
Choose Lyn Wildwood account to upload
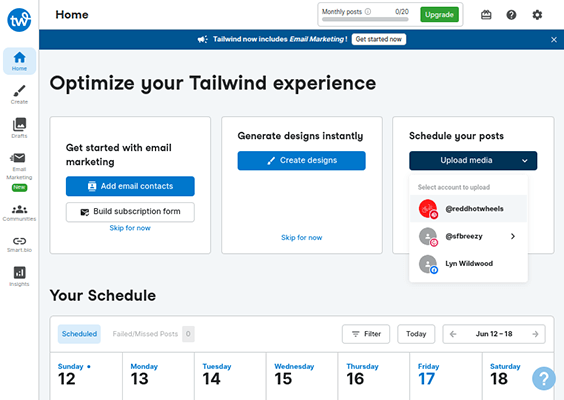[x=468, y=264]
